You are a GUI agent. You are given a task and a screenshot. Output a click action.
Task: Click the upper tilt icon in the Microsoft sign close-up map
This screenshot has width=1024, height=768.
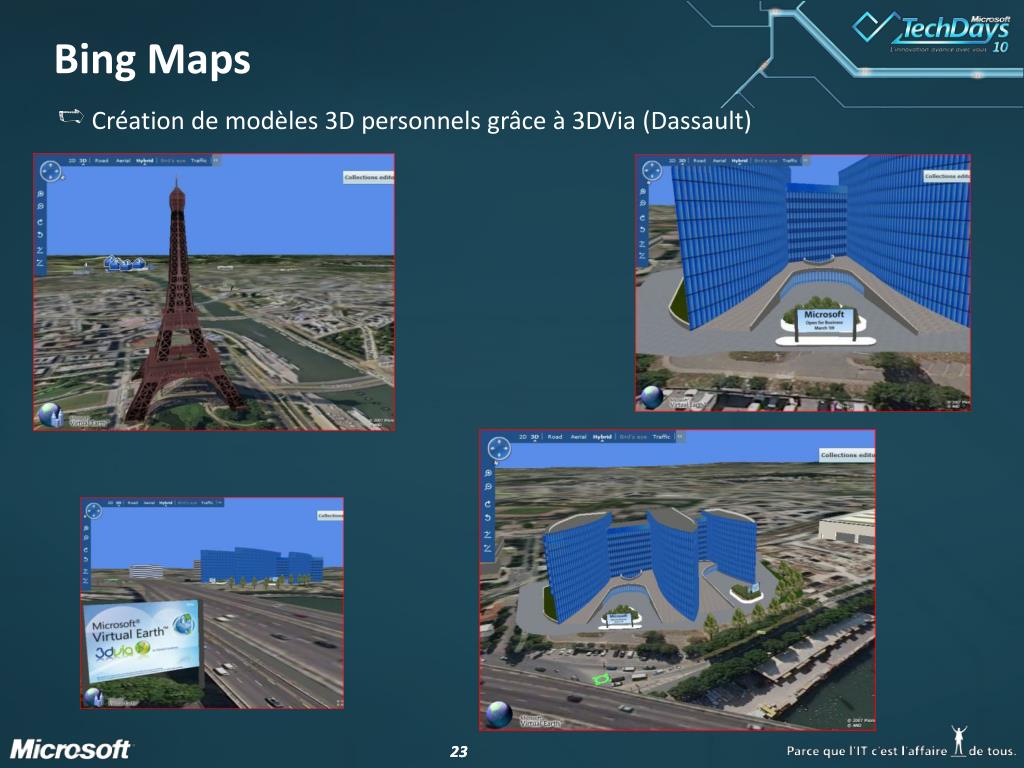(643, 244)
